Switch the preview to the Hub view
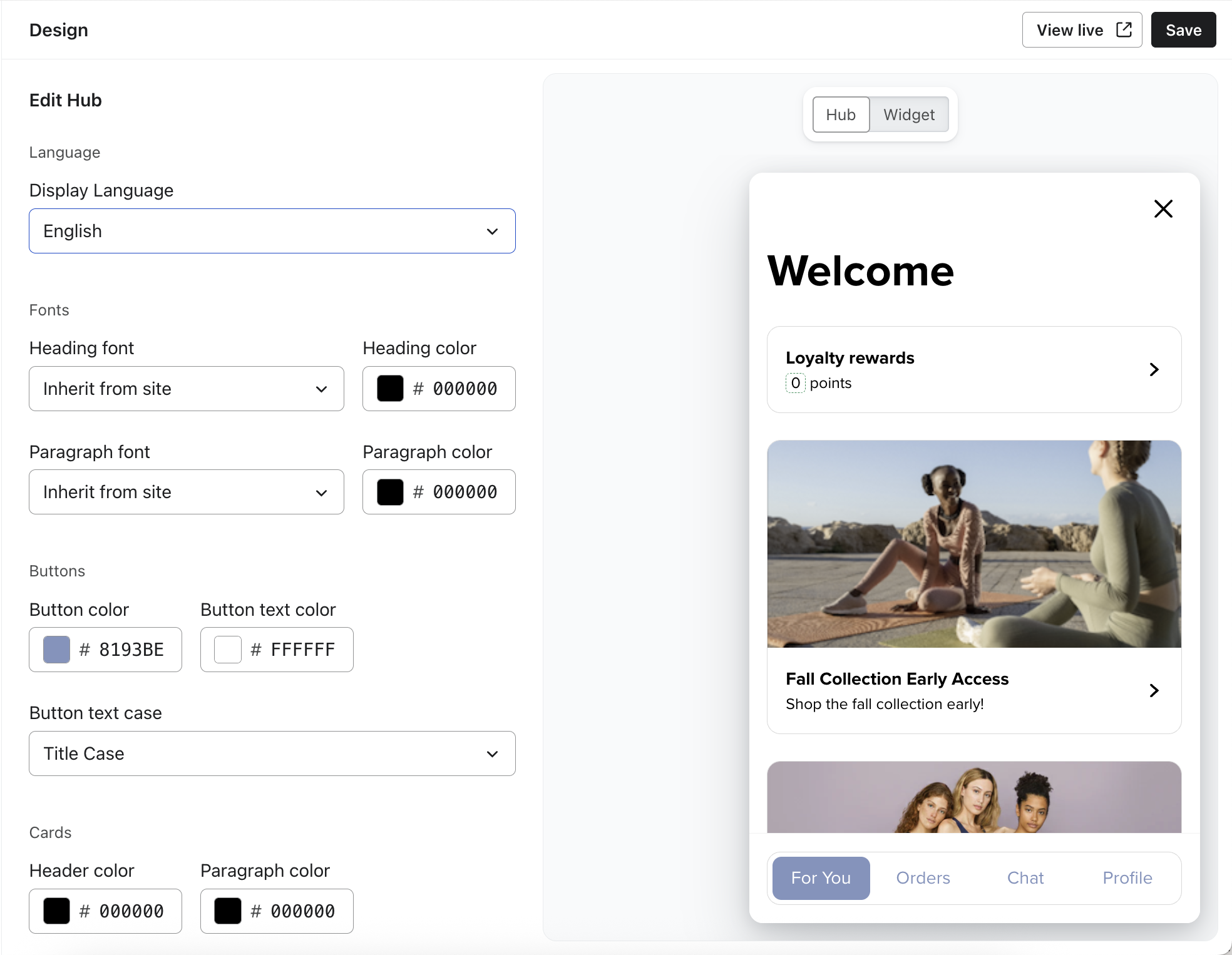 (x=840, y=115)
